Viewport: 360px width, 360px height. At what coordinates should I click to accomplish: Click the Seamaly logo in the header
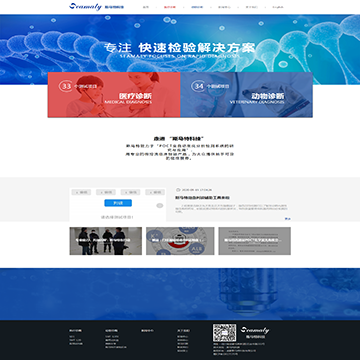(96, 7)
